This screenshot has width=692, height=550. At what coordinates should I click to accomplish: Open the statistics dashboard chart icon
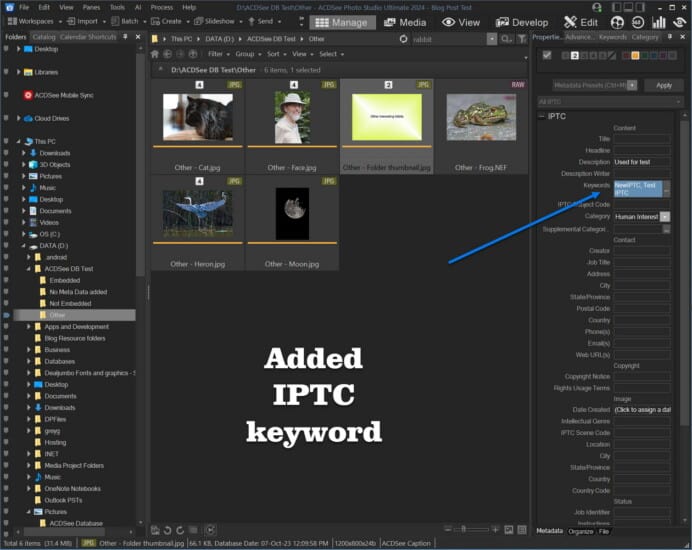660,22
